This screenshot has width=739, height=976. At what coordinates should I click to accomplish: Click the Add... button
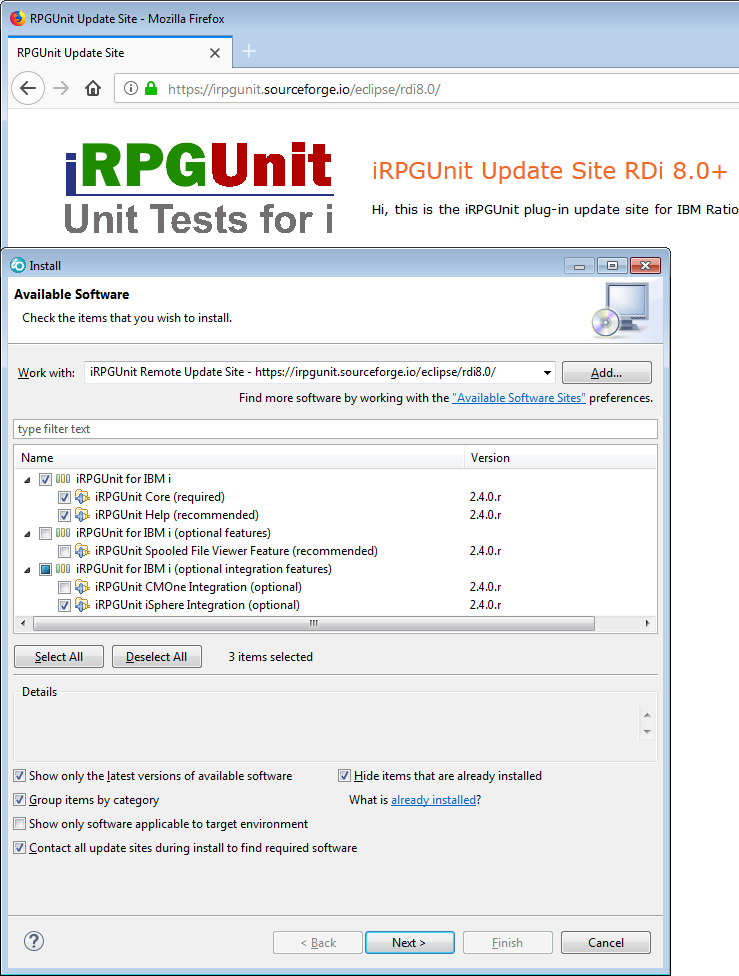pos(607,373)
